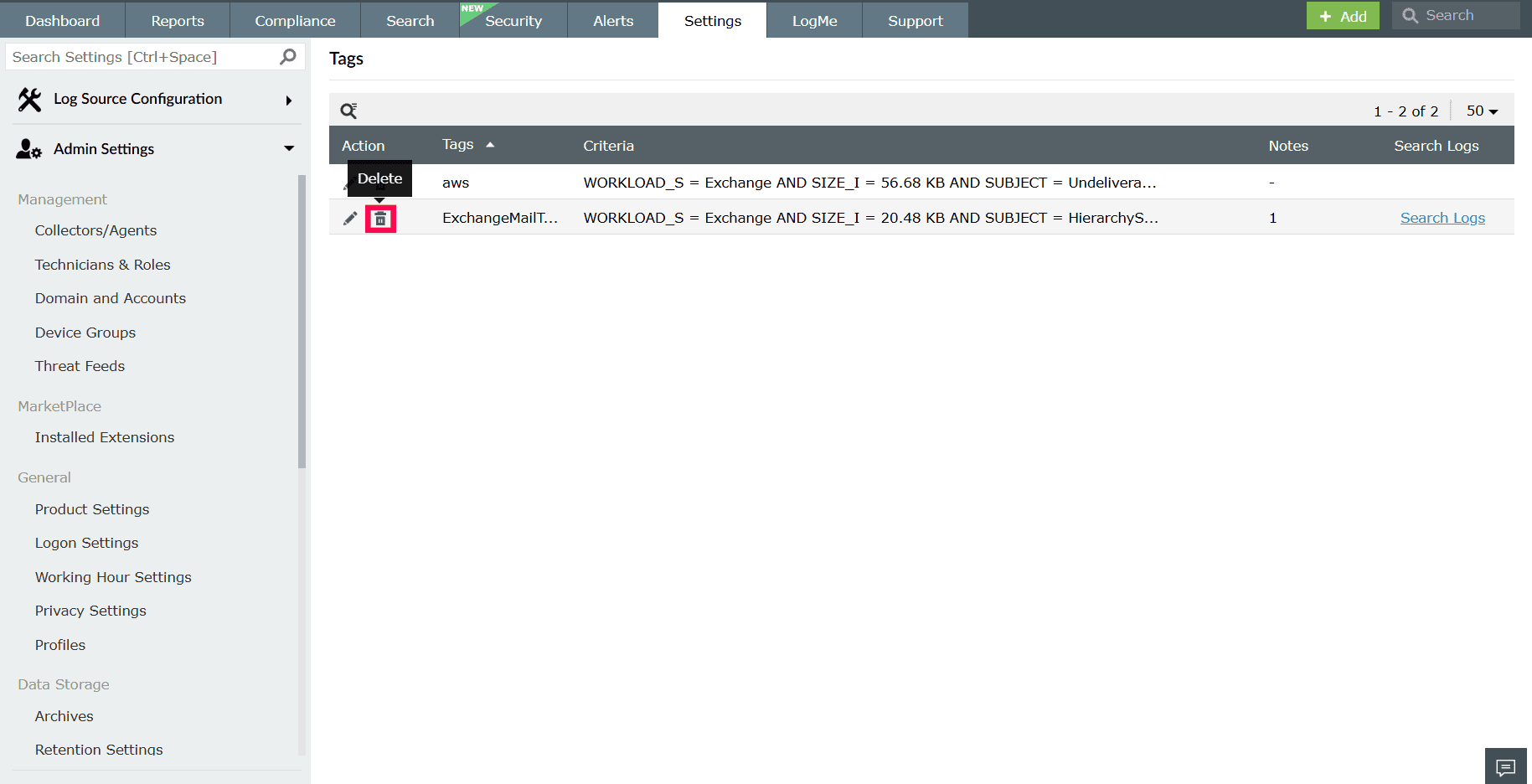This screenshot has height=784, width=1532.
Task: Open Technicians & Roles settings
Action: point(103,265)
